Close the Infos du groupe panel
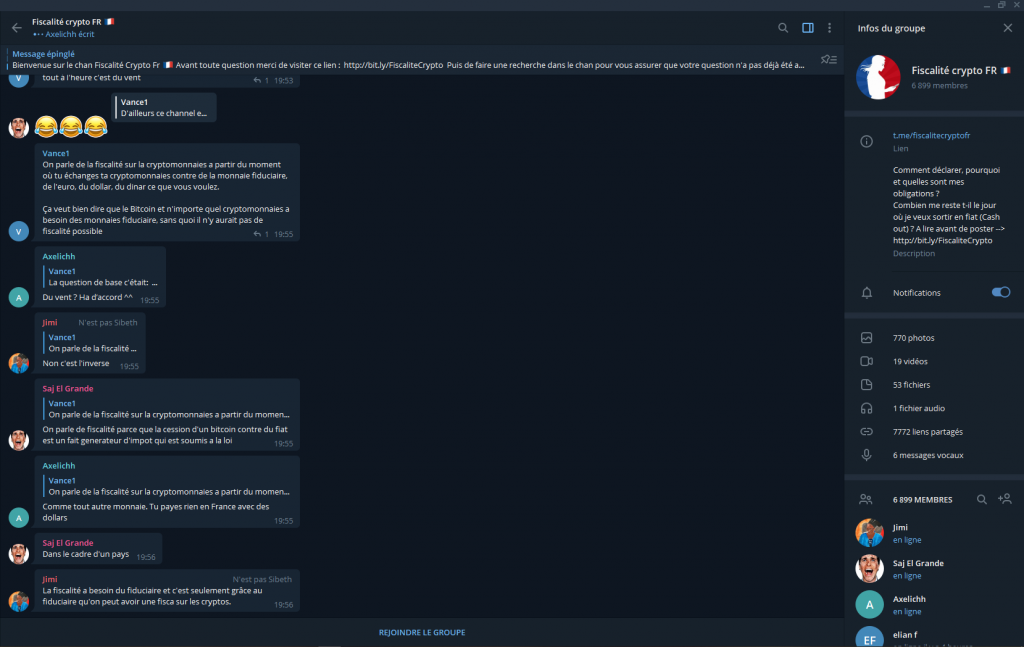 pos(1007,28)
